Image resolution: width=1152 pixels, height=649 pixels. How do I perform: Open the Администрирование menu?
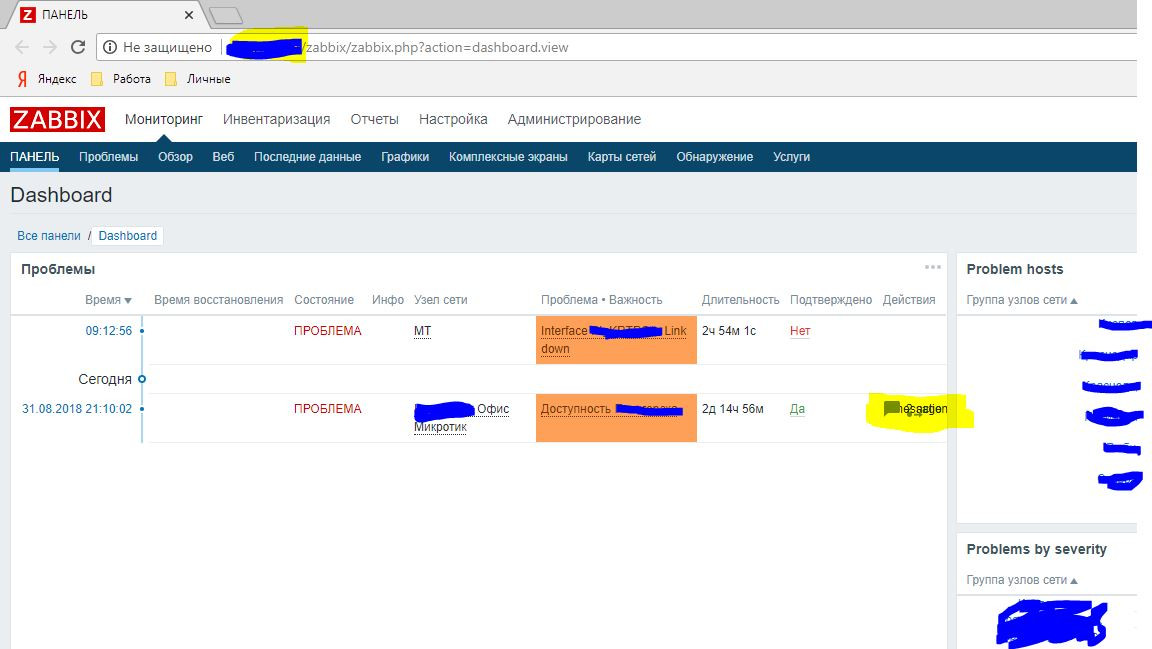pos(575,119)
